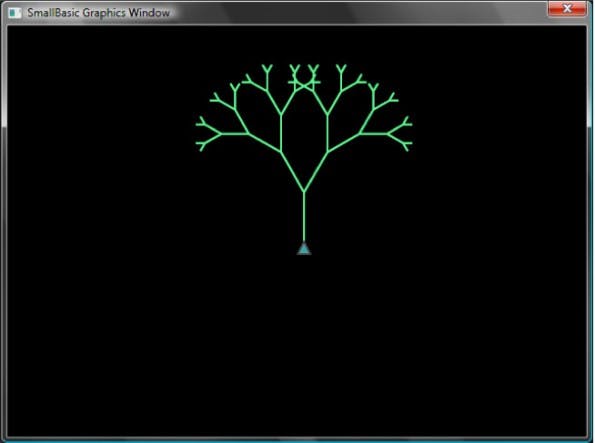
Task: Click the tree's first fork above the trunk
Action: [304, 191]
